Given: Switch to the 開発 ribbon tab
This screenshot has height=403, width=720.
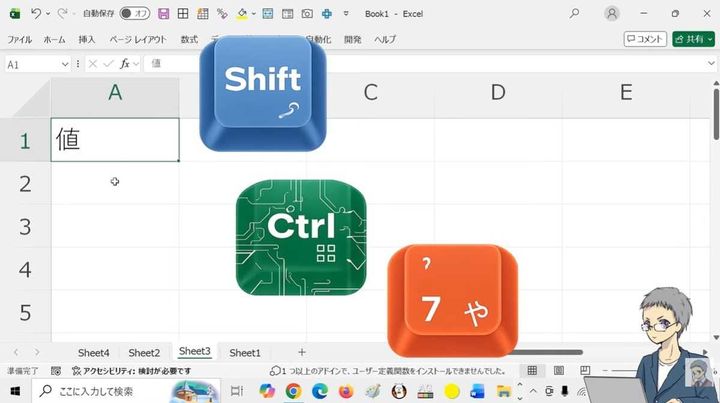Looking at the screenshot, I should tap(353, 39).
